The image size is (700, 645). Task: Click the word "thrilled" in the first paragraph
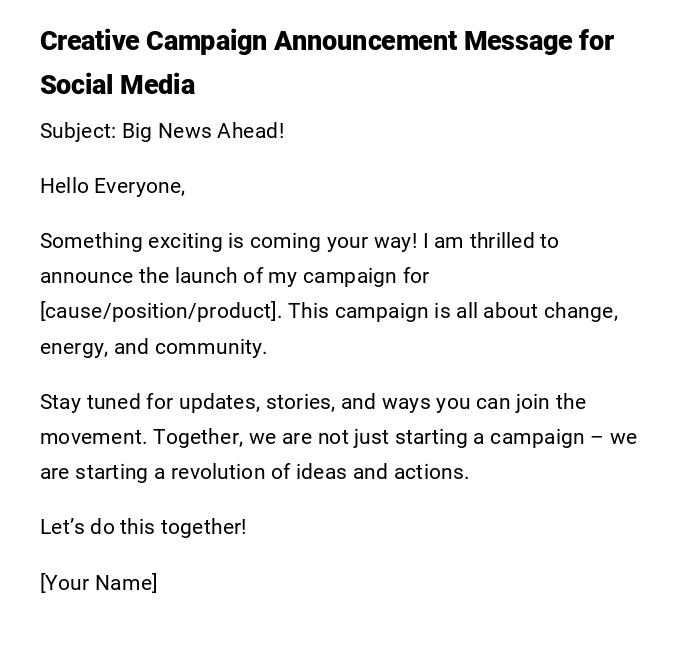pos(501,241)
